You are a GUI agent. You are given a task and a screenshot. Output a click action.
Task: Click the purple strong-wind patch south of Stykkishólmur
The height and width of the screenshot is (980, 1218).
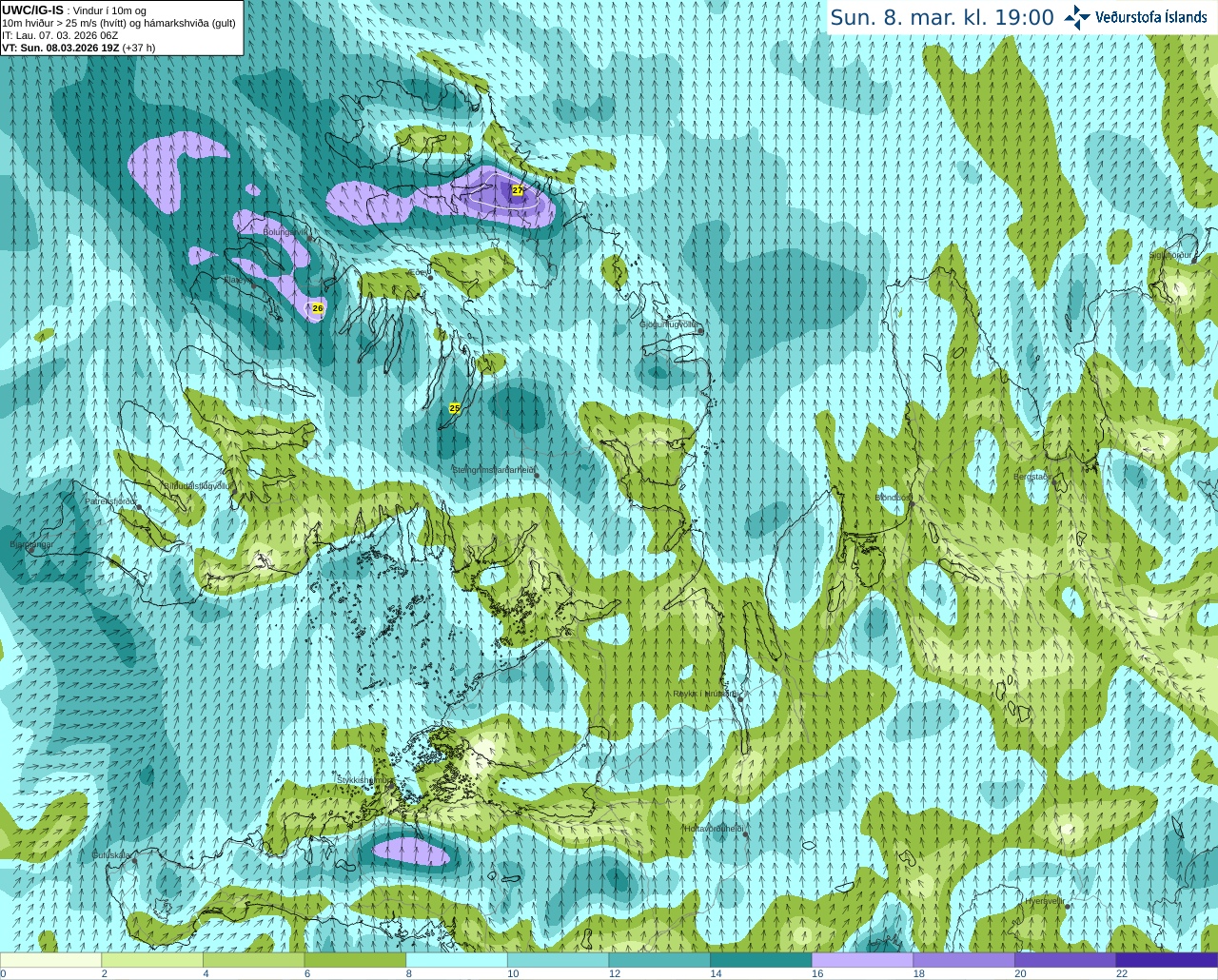411,852
